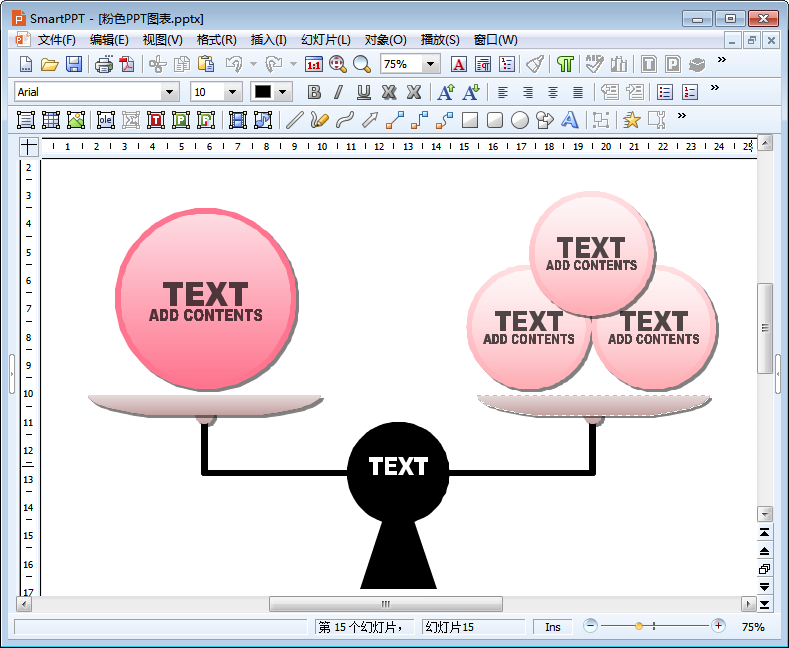This screenshot has height=648, width=789.
Task: Create a new document with the New icon
Action: click(x=26, y=64)
